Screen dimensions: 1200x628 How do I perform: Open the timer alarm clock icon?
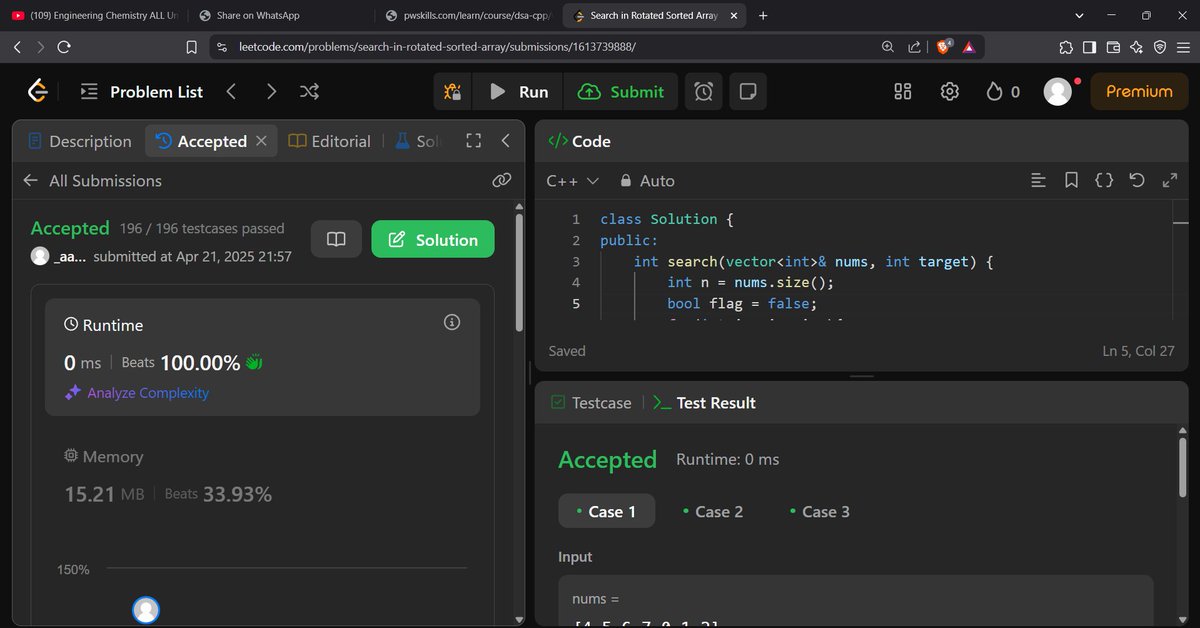(704, 92)
